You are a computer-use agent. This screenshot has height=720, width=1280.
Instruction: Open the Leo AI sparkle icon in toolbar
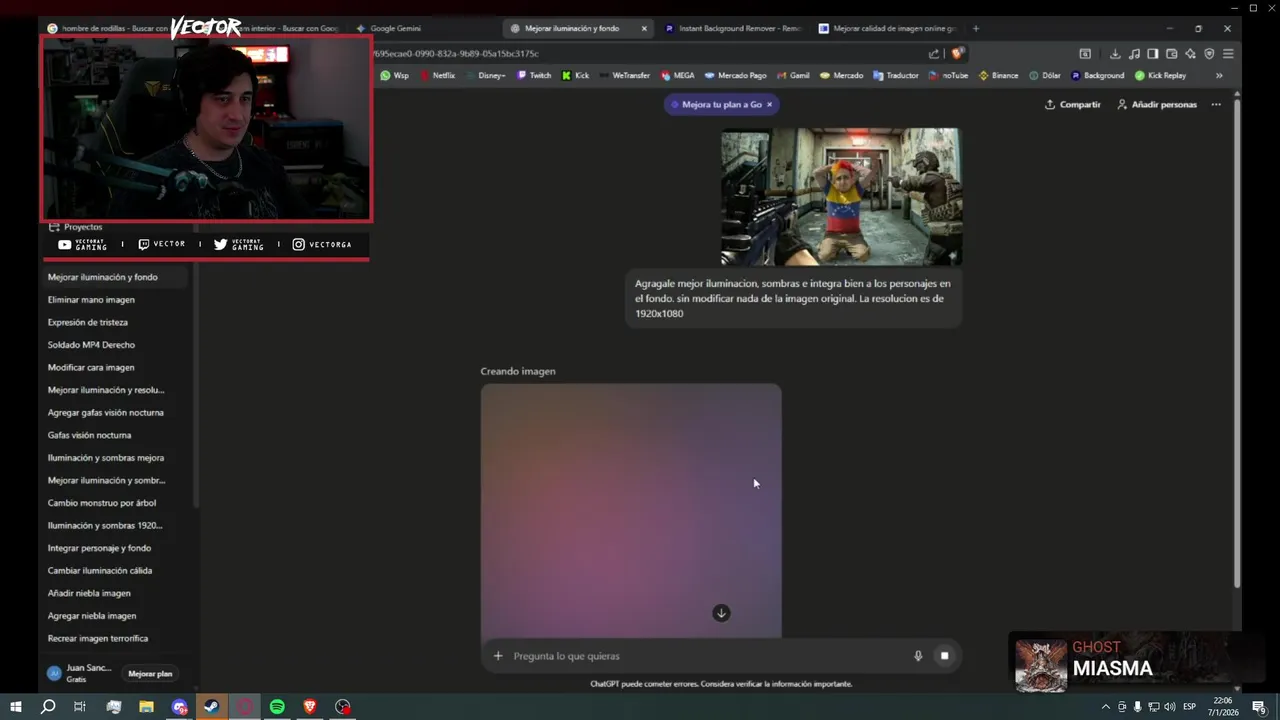click(1190, 54)
